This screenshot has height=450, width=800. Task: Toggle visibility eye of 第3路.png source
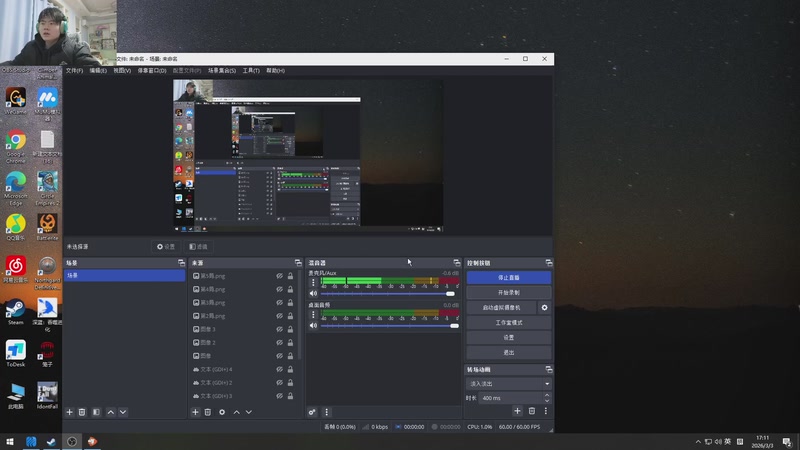point(280,303)
